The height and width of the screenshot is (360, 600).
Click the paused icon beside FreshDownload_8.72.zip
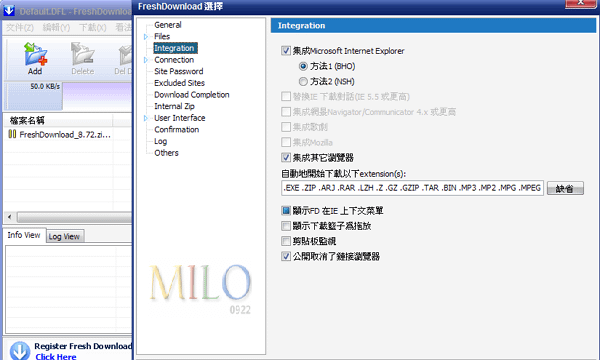point(12,134)
